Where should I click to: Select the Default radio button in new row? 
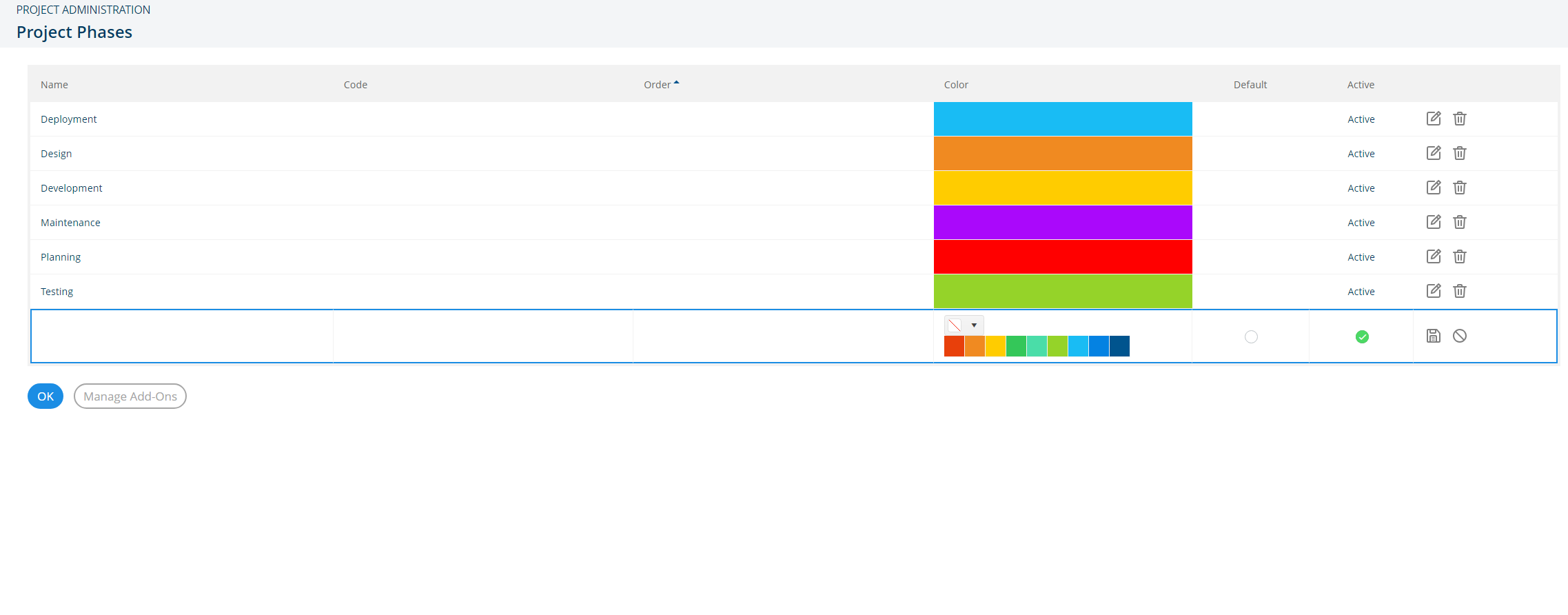click(x=1251, y=336)
